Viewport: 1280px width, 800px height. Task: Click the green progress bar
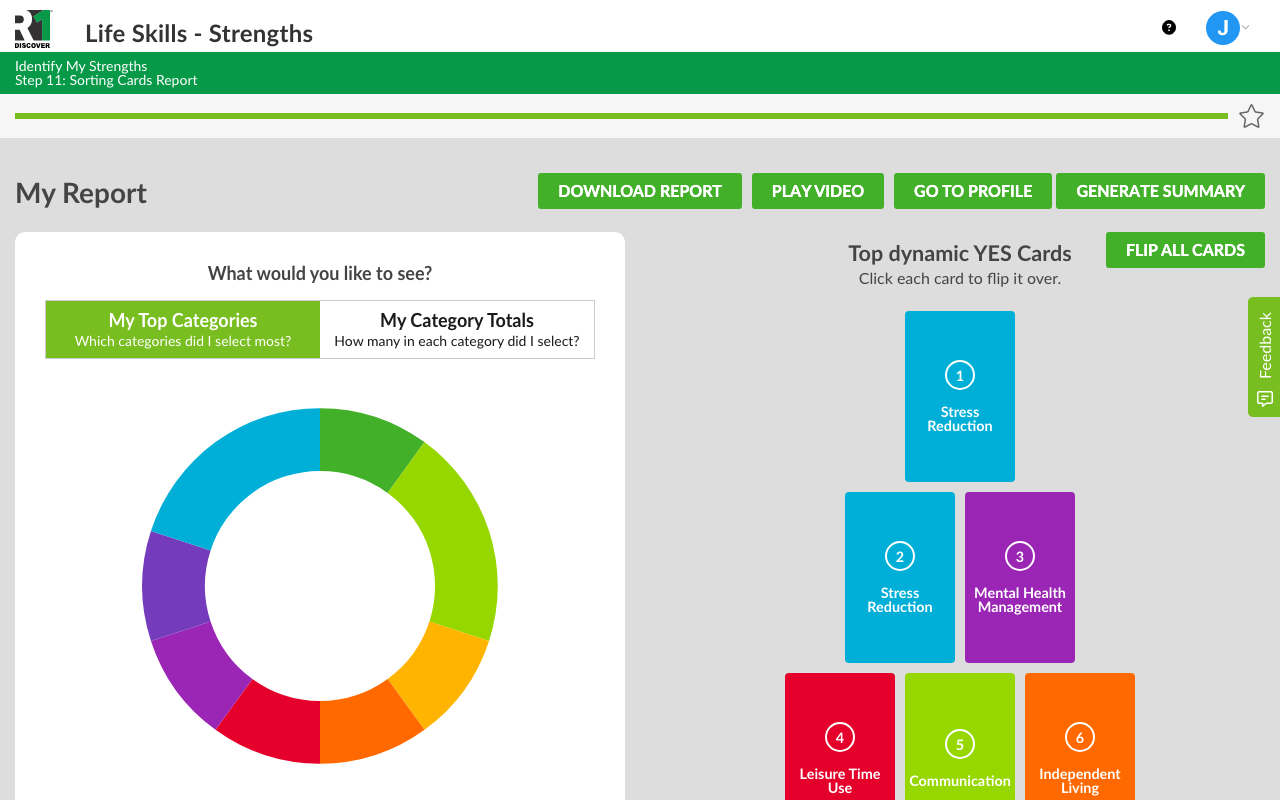pos(621,116)
